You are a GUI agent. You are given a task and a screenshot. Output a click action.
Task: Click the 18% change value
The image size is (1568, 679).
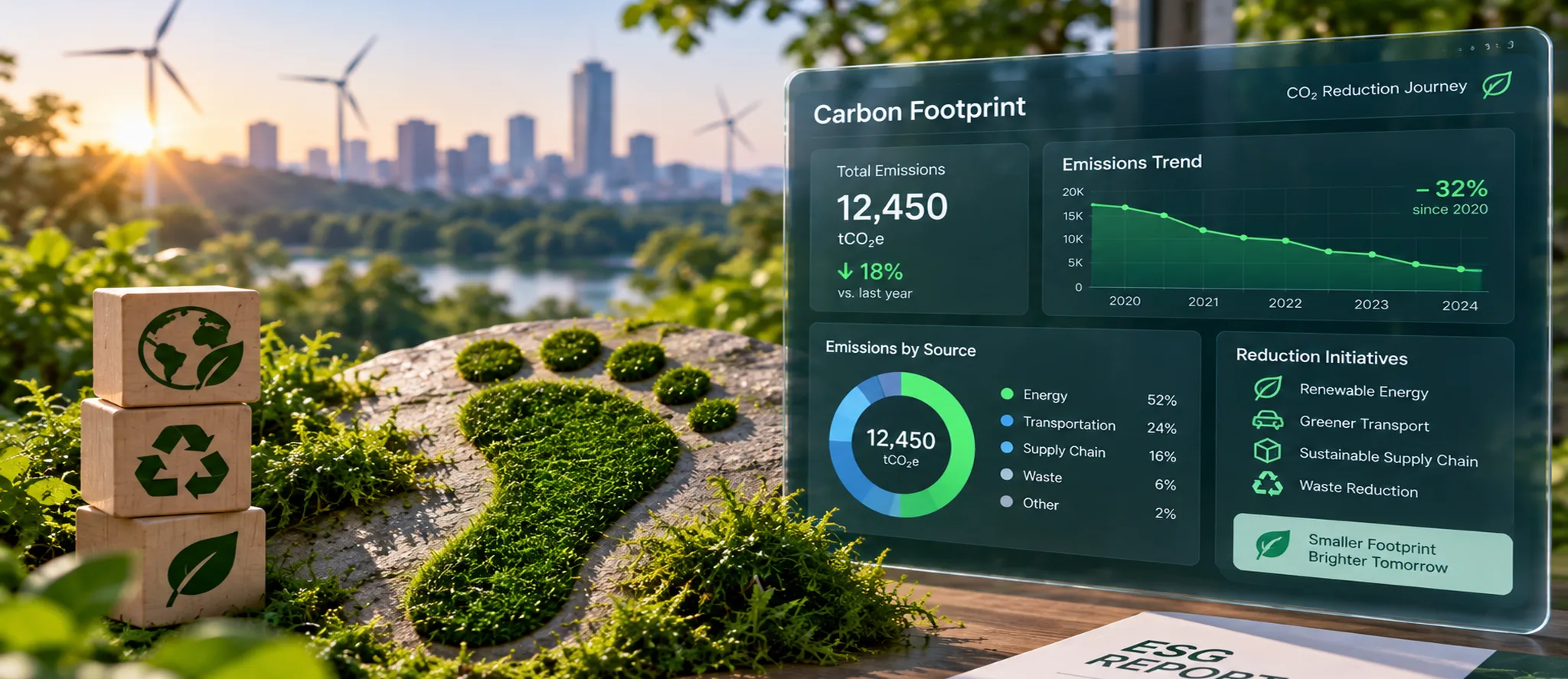tap(881, 272)
